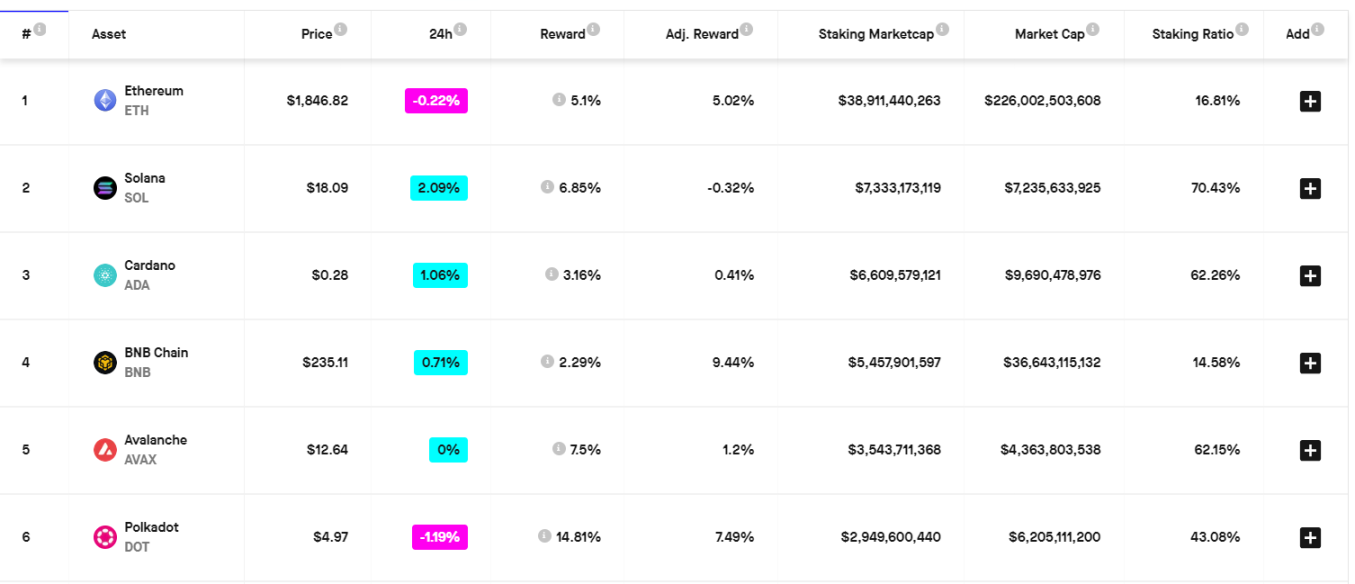This screenshot has height=584, width=1355.
Task: Click Ethereum's -0.22% change badge
Action: 437,100
